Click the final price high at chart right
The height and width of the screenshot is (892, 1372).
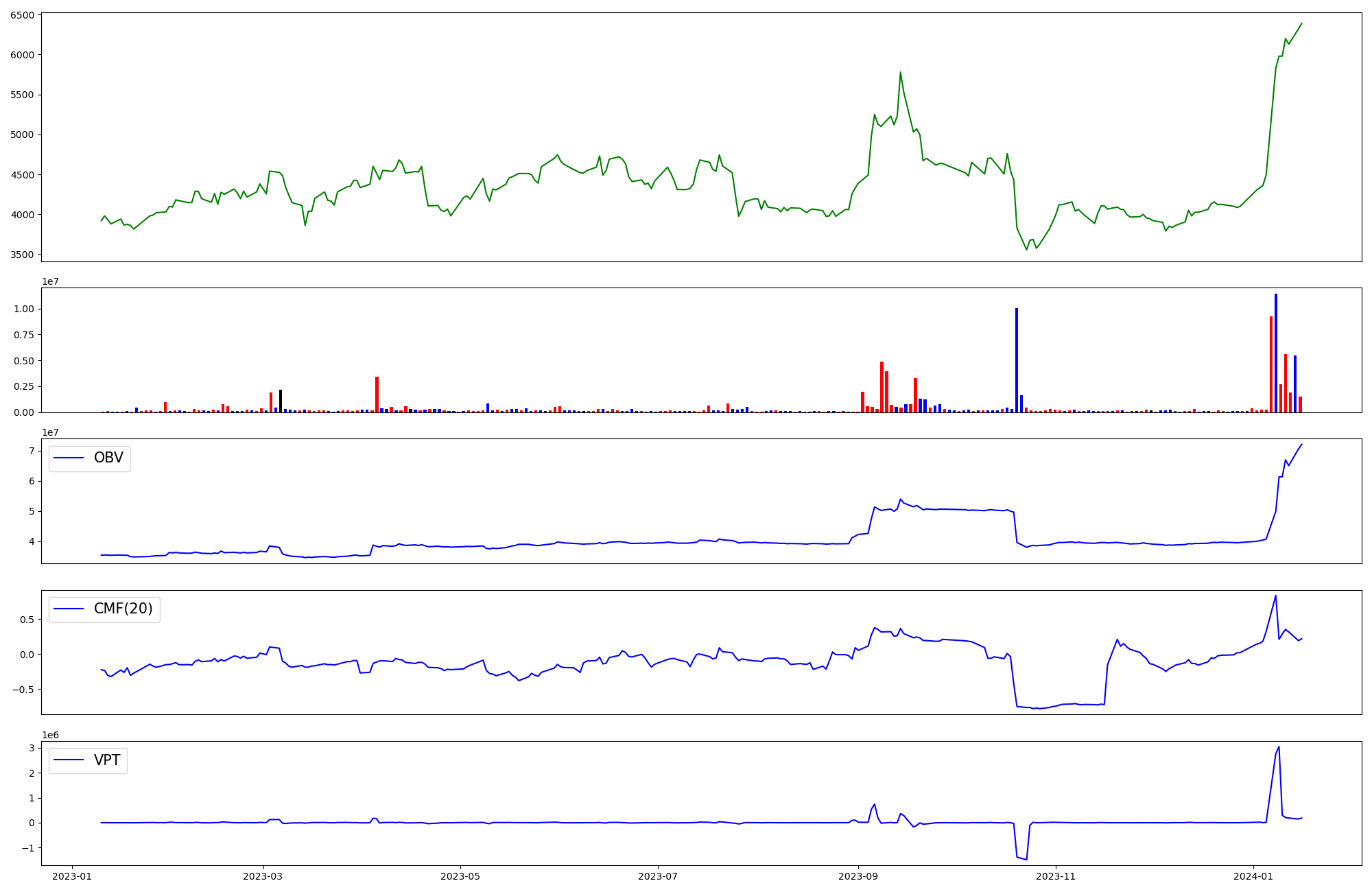pos(1301,23)
